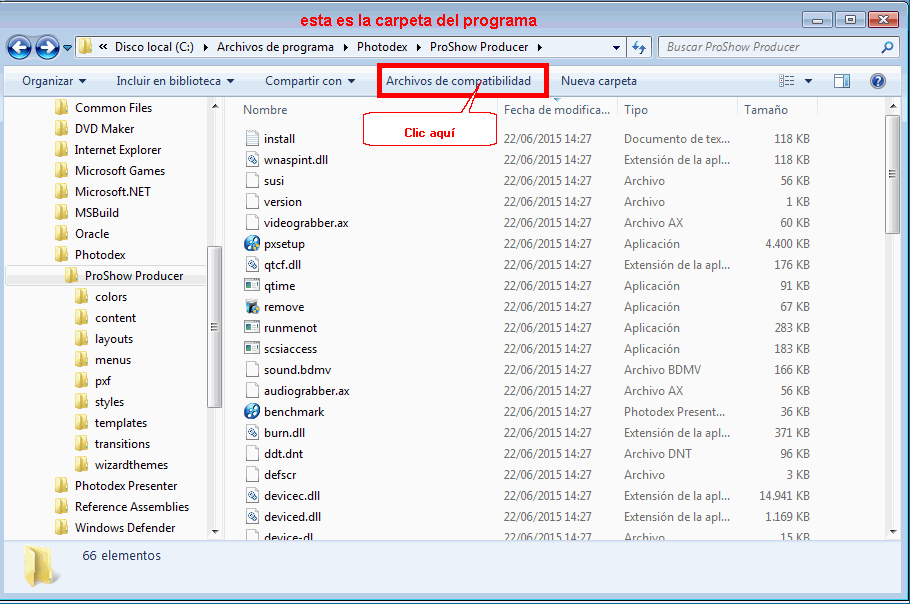
Task: Open the transitions subfolder in tree
Action: (x=113, y=444)
